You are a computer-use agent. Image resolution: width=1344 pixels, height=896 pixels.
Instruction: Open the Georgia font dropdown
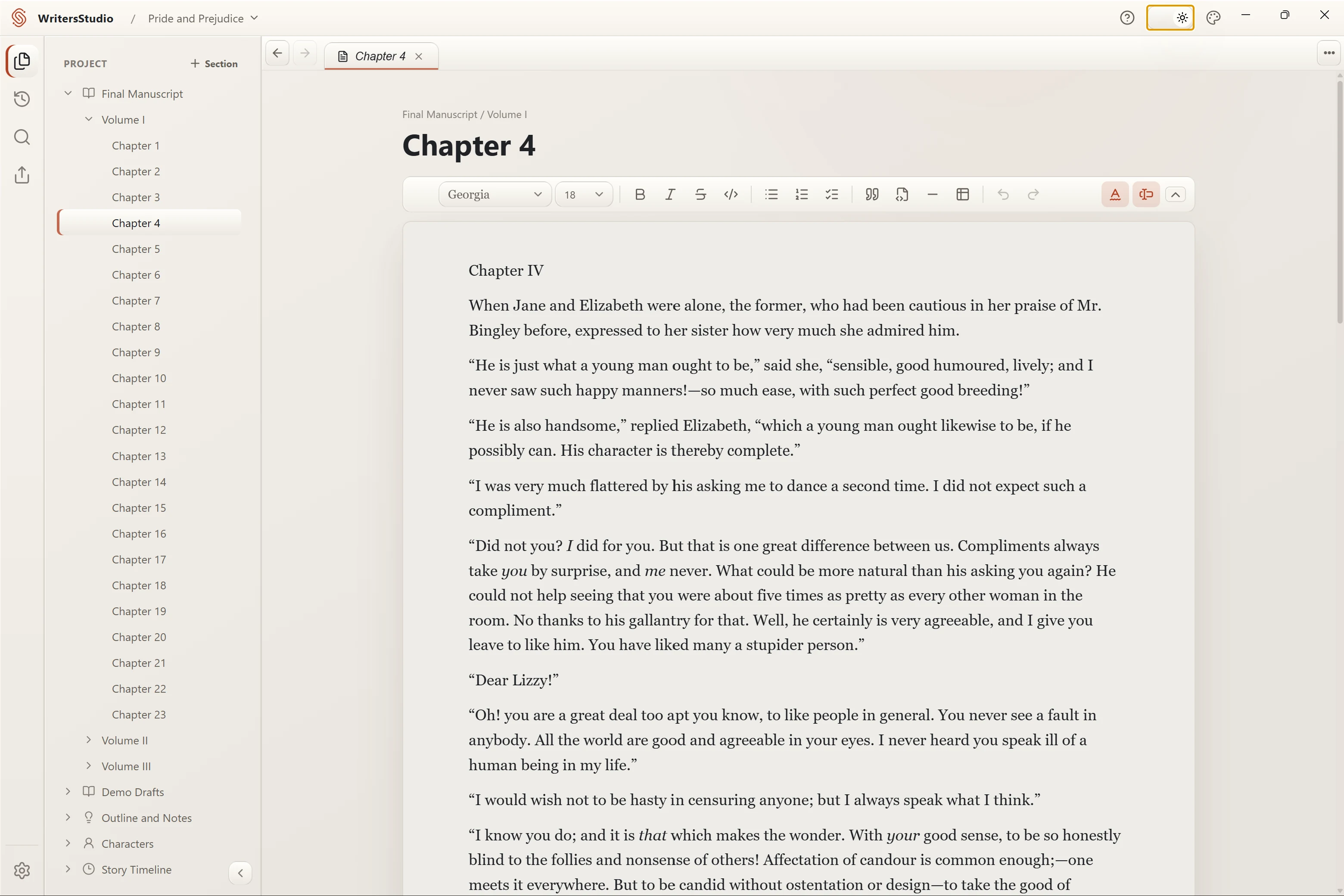(495, 194)
